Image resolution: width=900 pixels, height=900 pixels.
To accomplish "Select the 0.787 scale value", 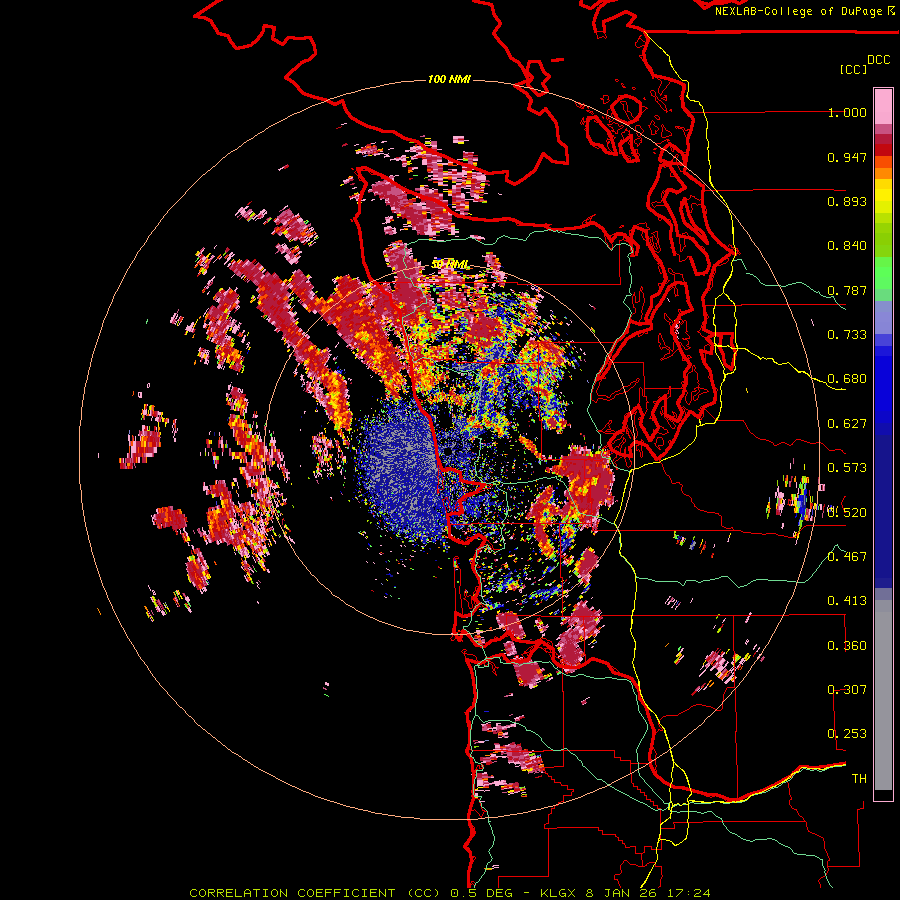I will [847, 290].
